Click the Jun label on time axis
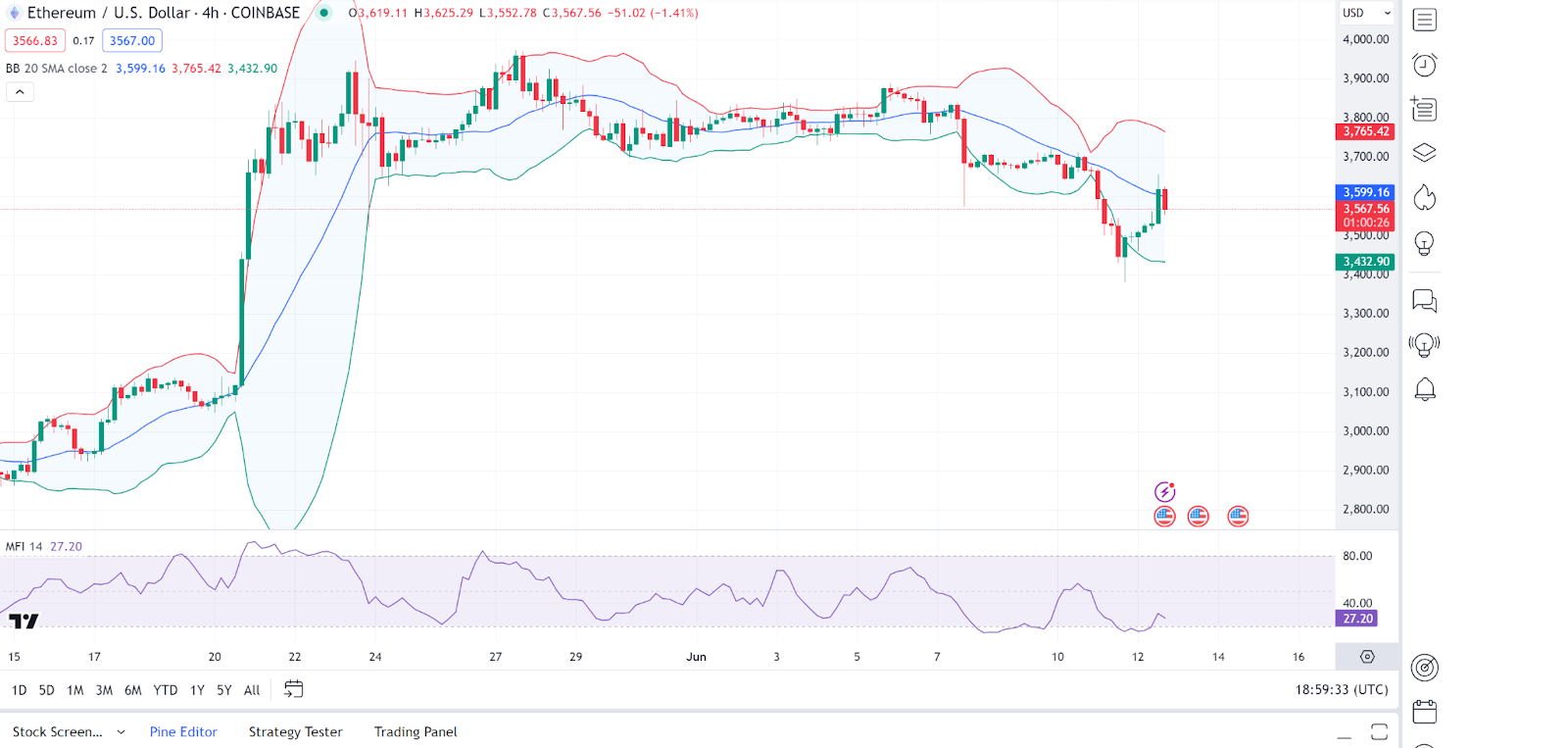1568x748 pixels. point(696,657)
